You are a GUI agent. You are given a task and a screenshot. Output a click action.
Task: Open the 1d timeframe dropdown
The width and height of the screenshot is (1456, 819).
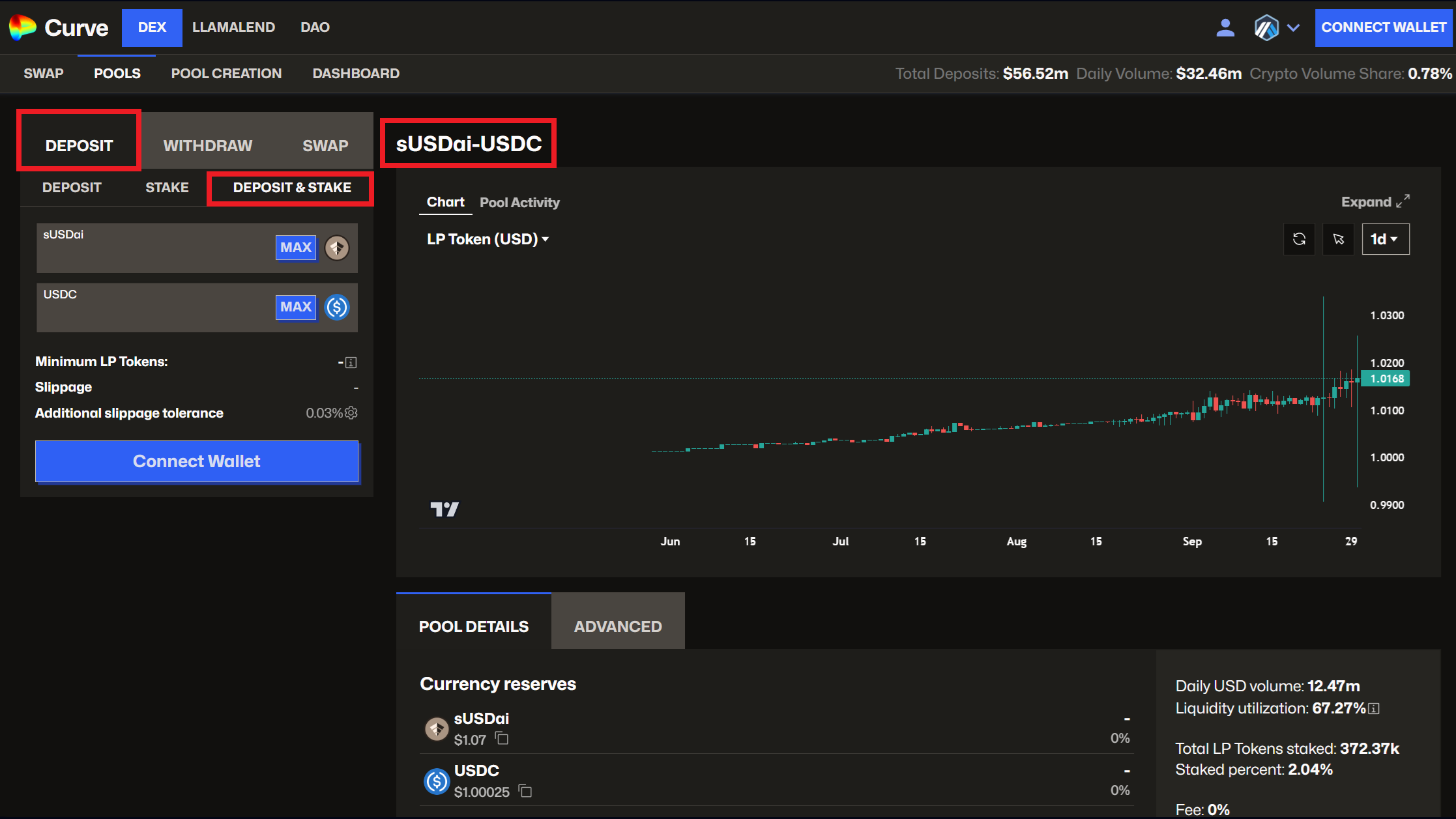[x=1385, y=239]
